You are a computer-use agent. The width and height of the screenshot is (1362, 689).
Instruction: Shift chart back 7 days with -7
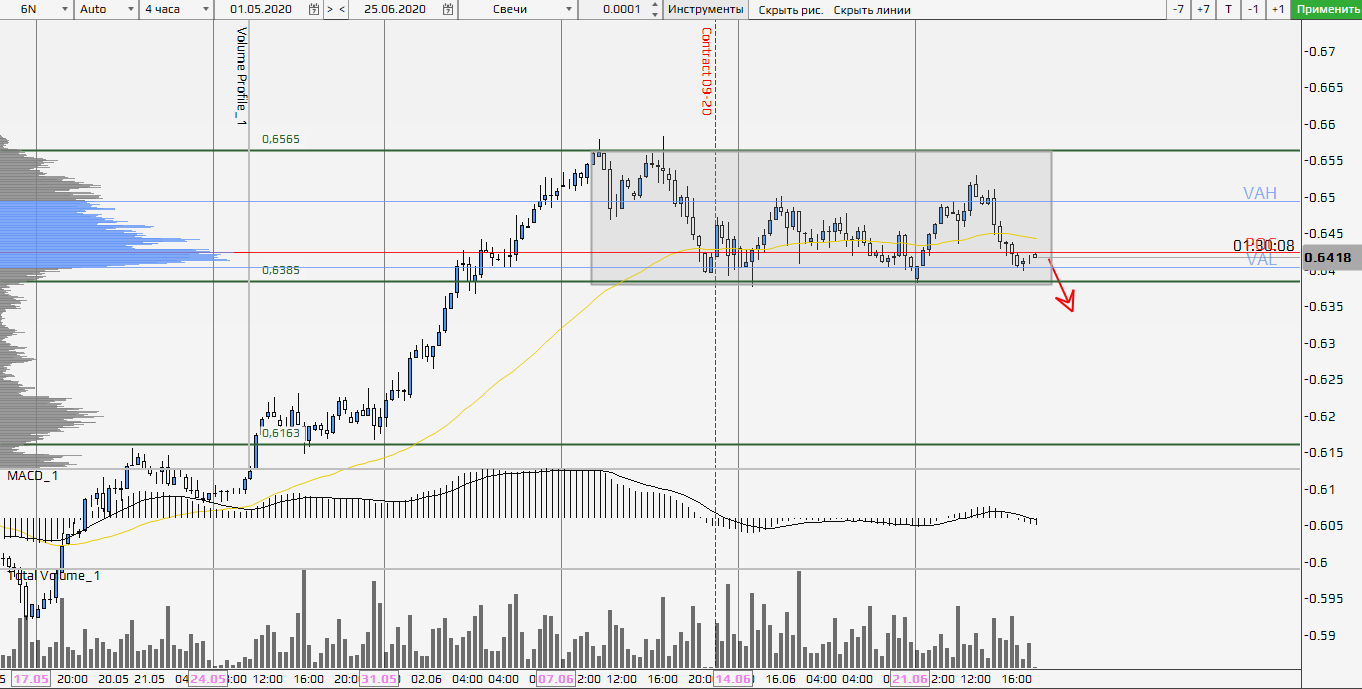[x=1179, y=9]
